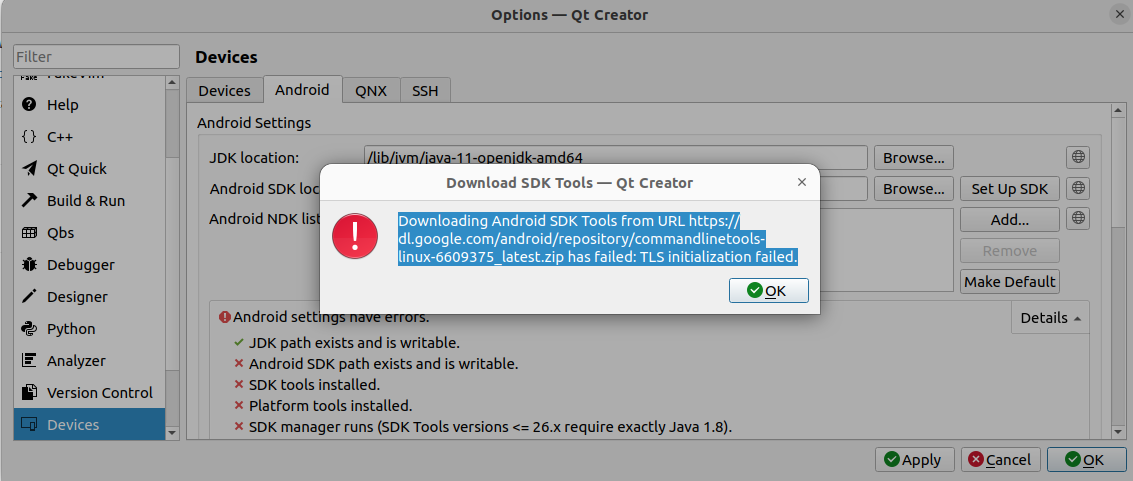
Task: Switch to the QNX tab
Action: click(x=371, y=91)
